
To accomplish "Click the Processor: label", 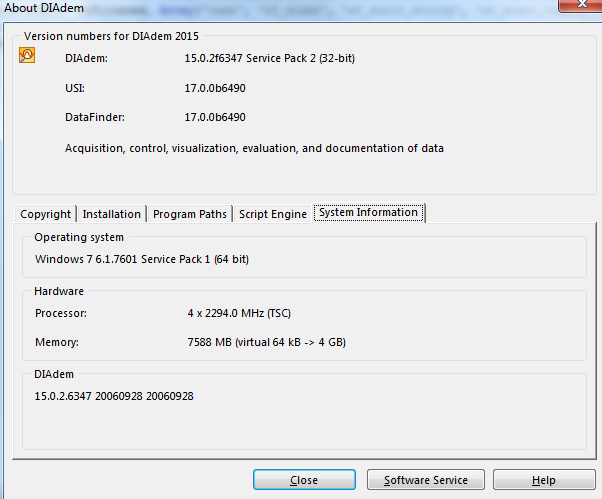I will (x=61, y=313).
